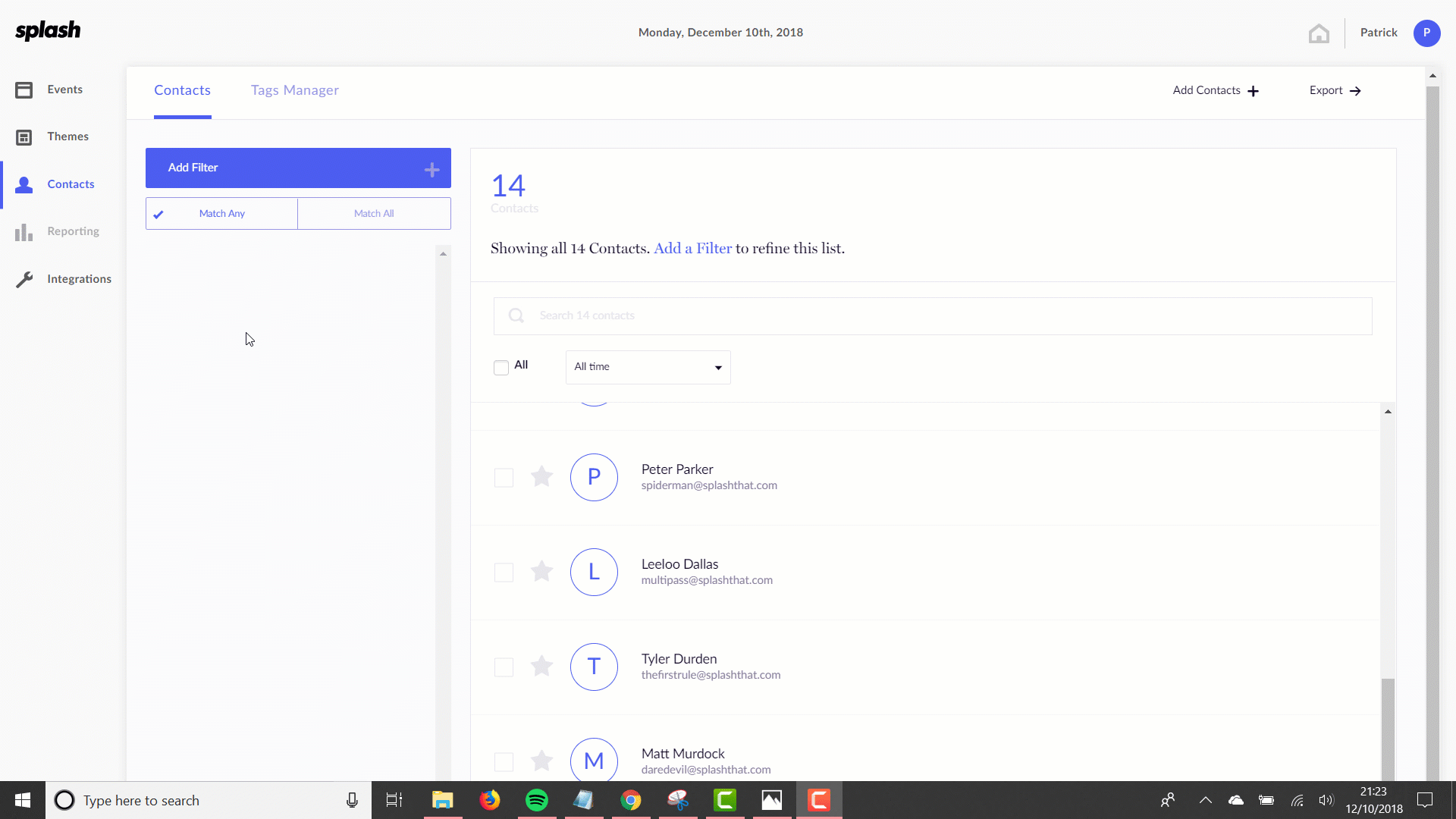Select the Peter Parker checkbox
The width and height of the screenshot is (1456, 819).
504,478
